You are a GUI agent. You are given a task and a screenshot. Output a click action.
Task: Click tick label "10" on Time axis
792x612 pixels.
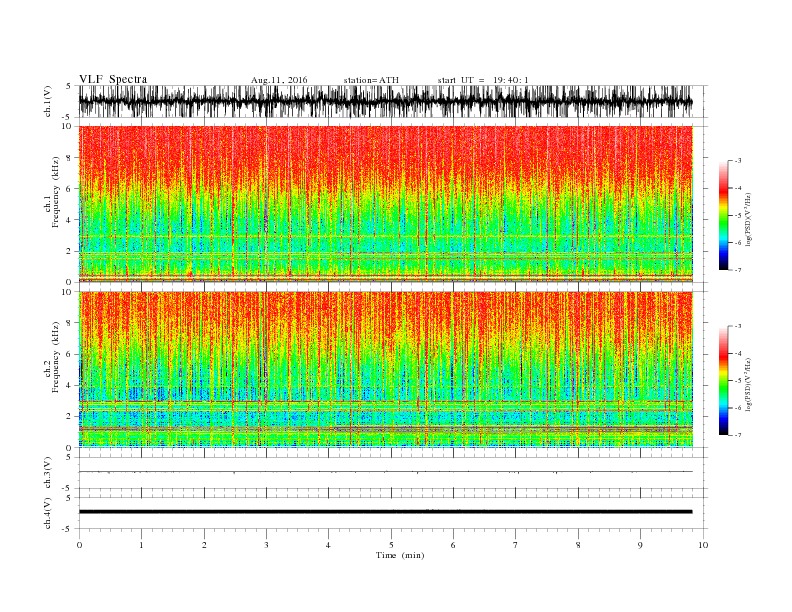pyautogui.click(x=703, y=545)
